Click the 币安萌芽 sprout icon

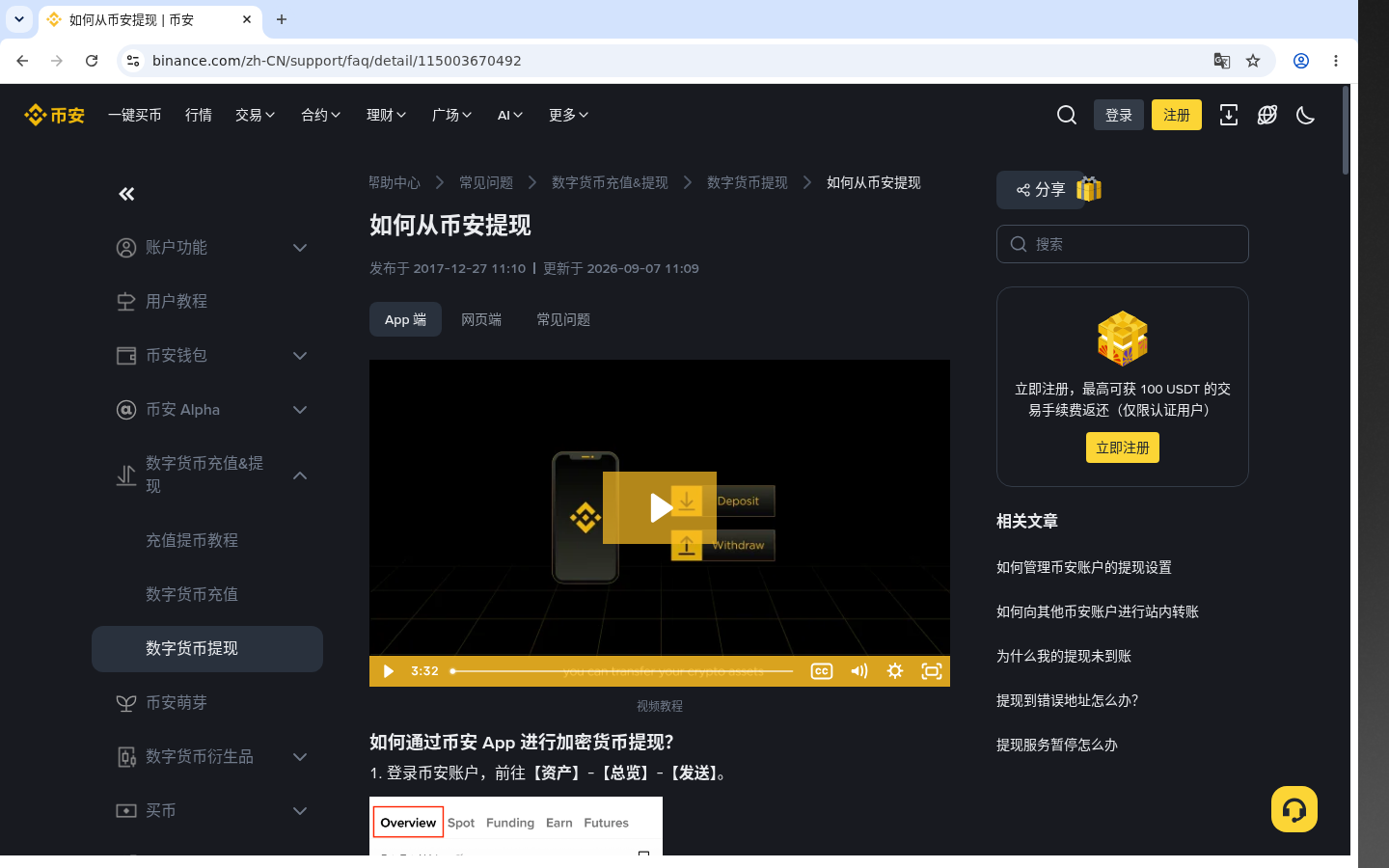point(126,703)
